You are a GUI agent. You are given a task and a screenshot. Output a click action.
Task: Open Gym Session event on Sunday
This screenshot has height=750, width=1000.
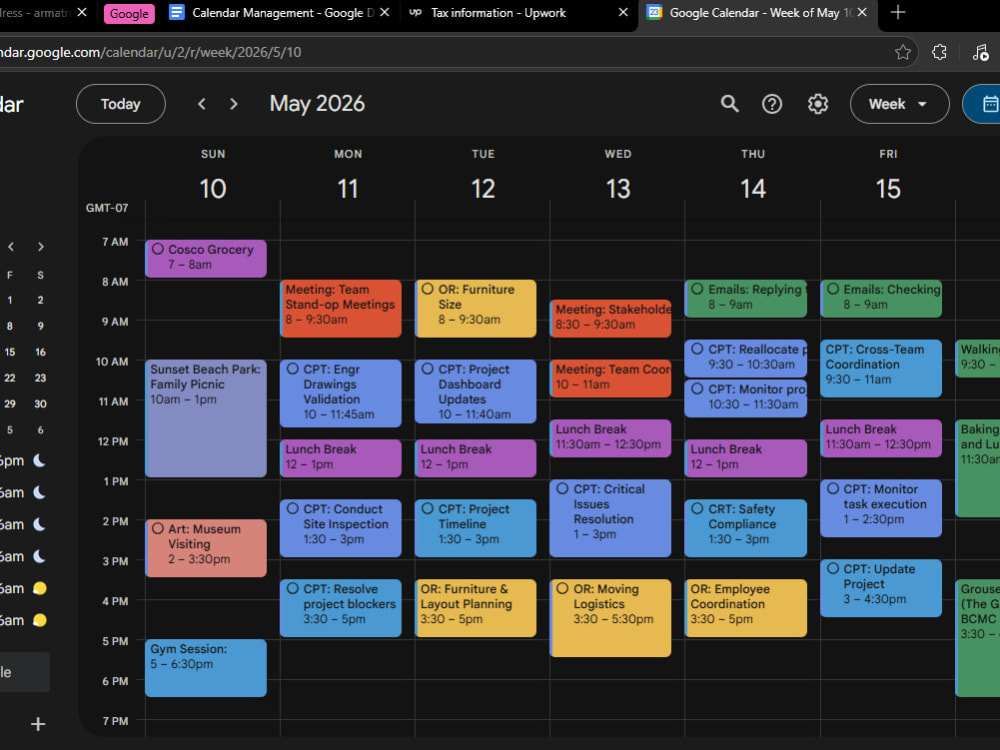(206, 668)
